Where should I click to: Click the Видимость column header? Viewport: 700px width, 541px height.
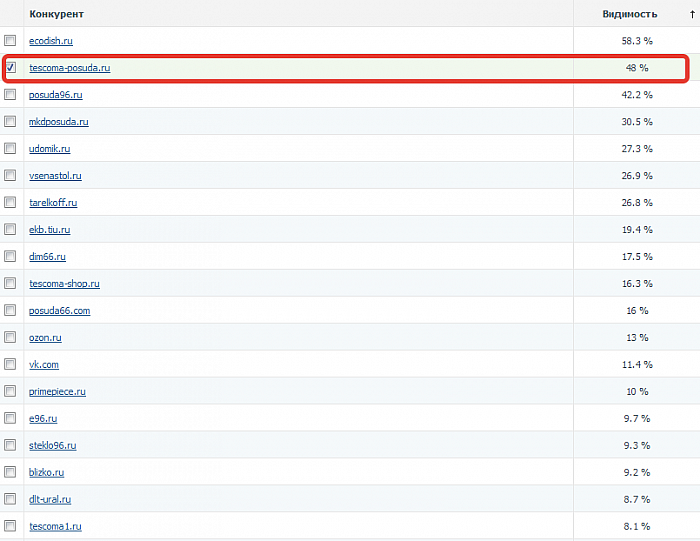[637, 13]
